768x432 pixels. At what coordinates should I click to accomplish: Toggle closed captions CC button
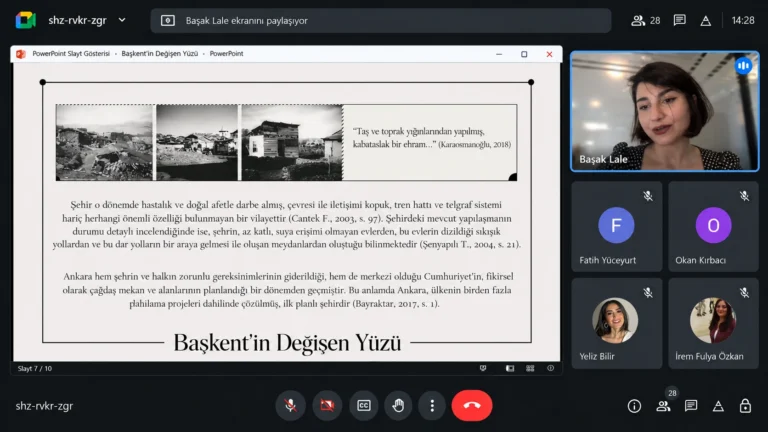363,406
